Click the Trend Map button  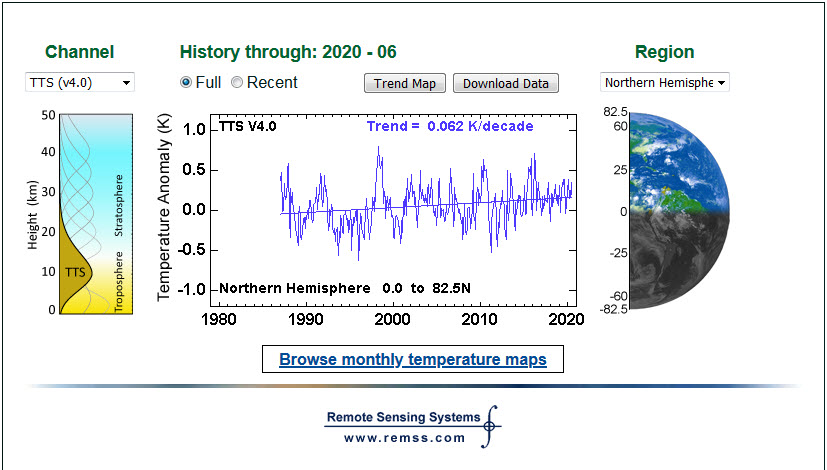(x=405, y=83)
